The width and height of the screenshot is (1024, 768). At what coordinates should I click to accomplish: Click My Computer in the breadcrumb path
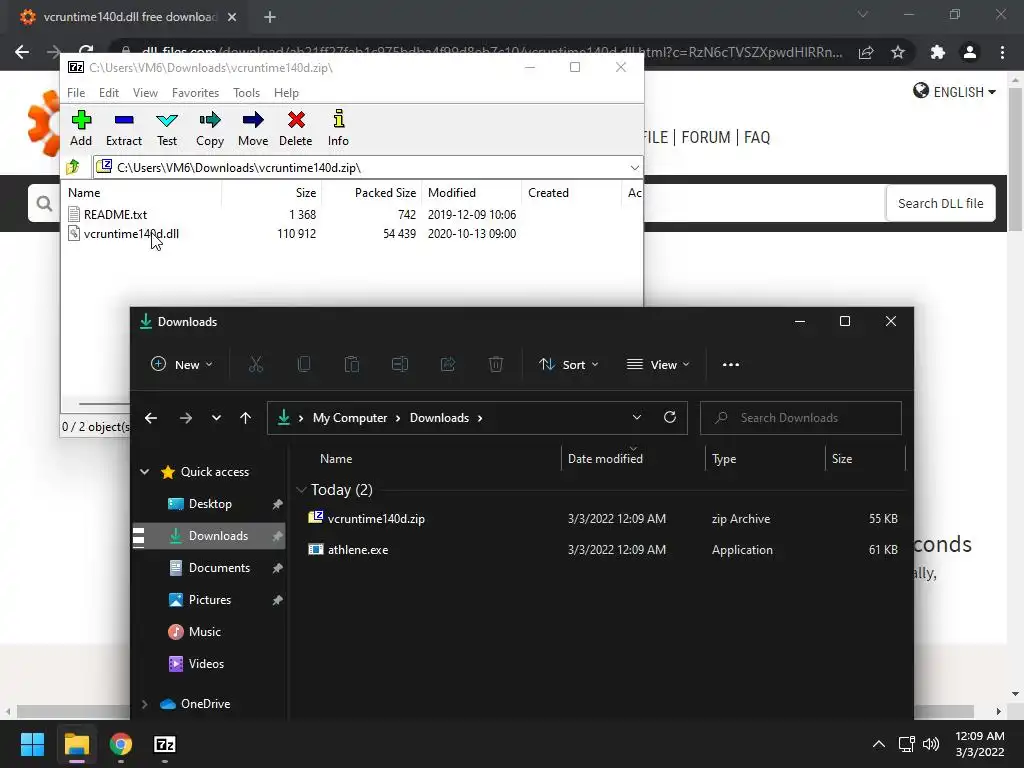(349, 418)
